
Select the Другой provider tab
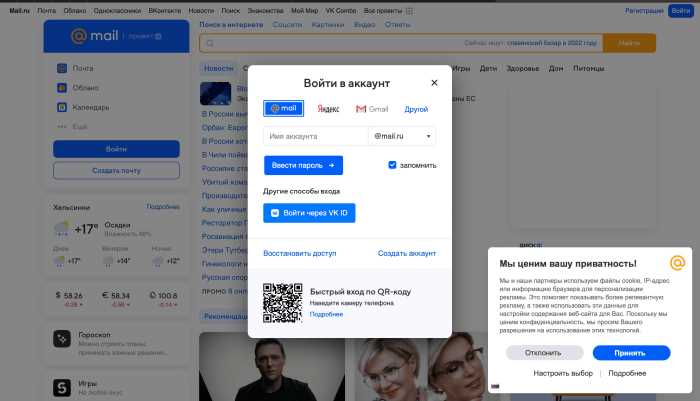pyautogui.click(x=416, y=109)
